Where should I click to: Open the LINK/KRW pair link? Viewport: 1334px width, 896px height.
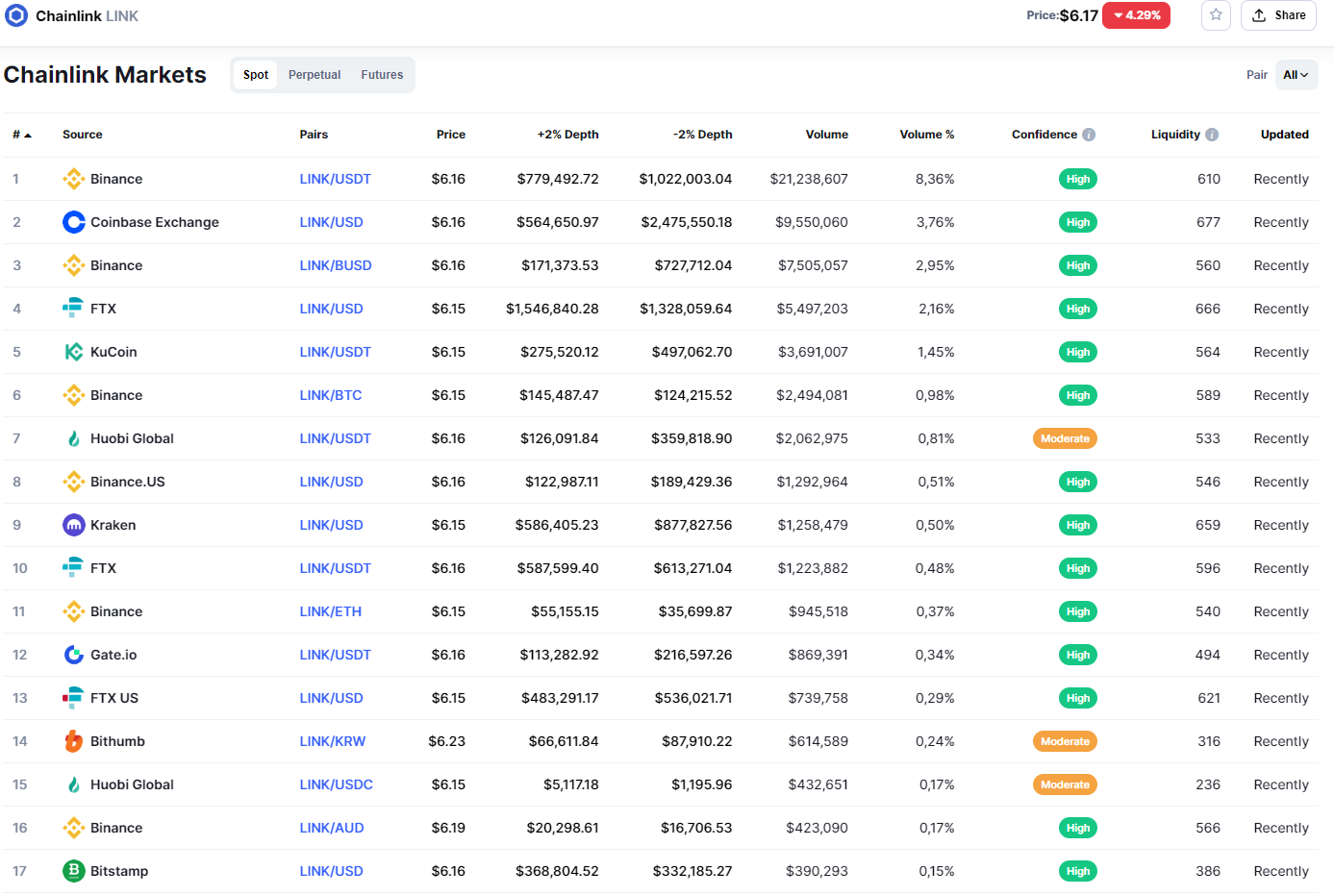tap(333, 741)
